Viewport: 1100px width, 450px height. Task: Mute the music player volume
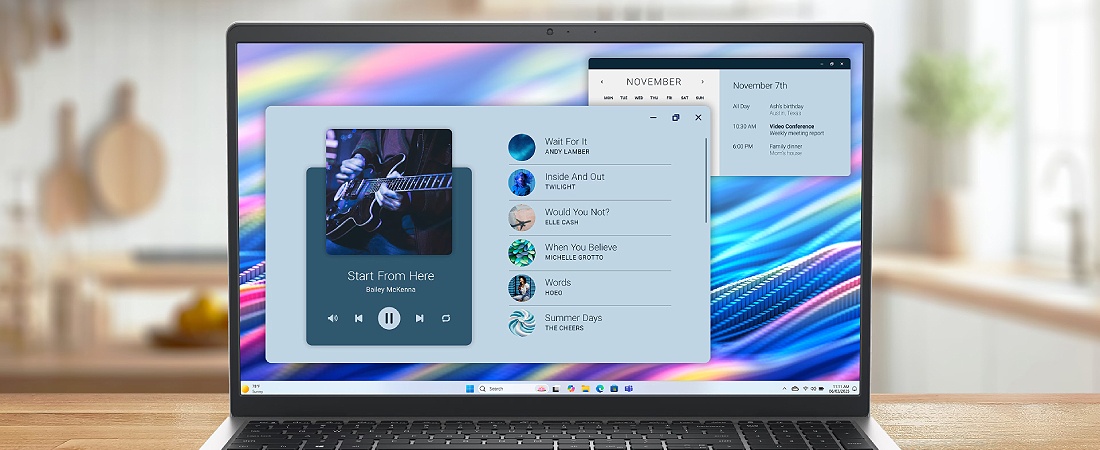332,318
